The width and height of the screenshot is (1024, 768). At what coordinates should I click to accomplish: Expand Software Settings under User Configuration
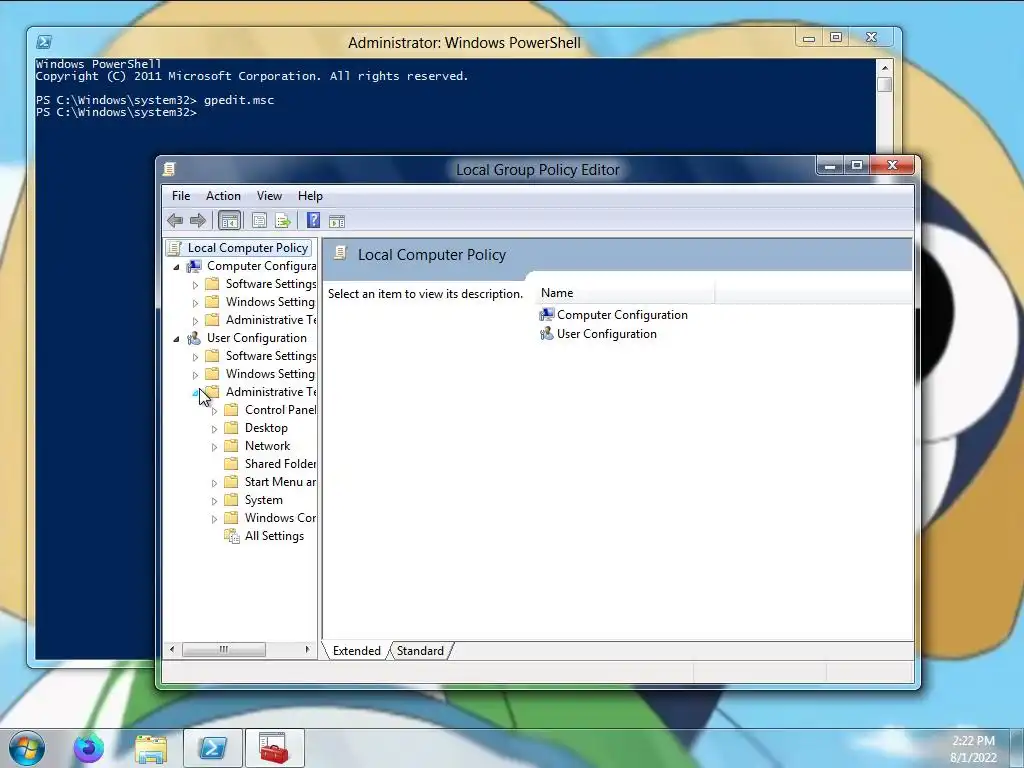point(195,357)
